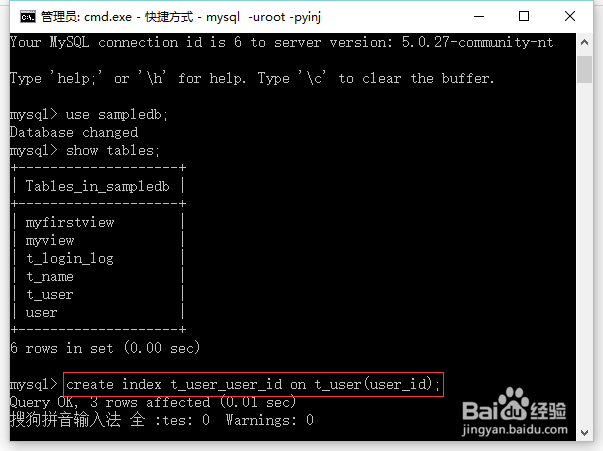Viewport: 603px width, 451px height.
Task: Maximize the command prompt window
Action: point(524,17)
